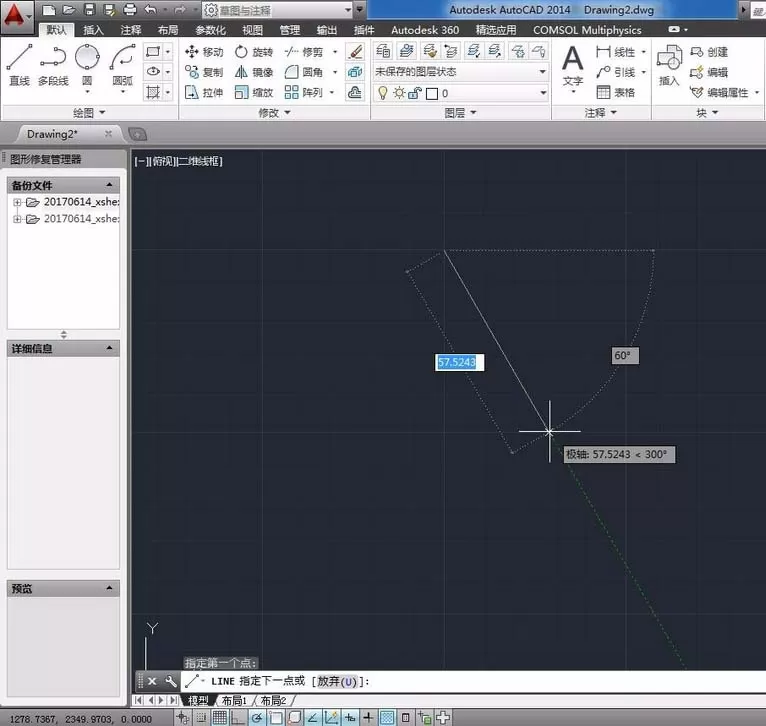
Task: Select the Arc (圆弧) tool
Action: pyautogui.click(x=122, y=66)
